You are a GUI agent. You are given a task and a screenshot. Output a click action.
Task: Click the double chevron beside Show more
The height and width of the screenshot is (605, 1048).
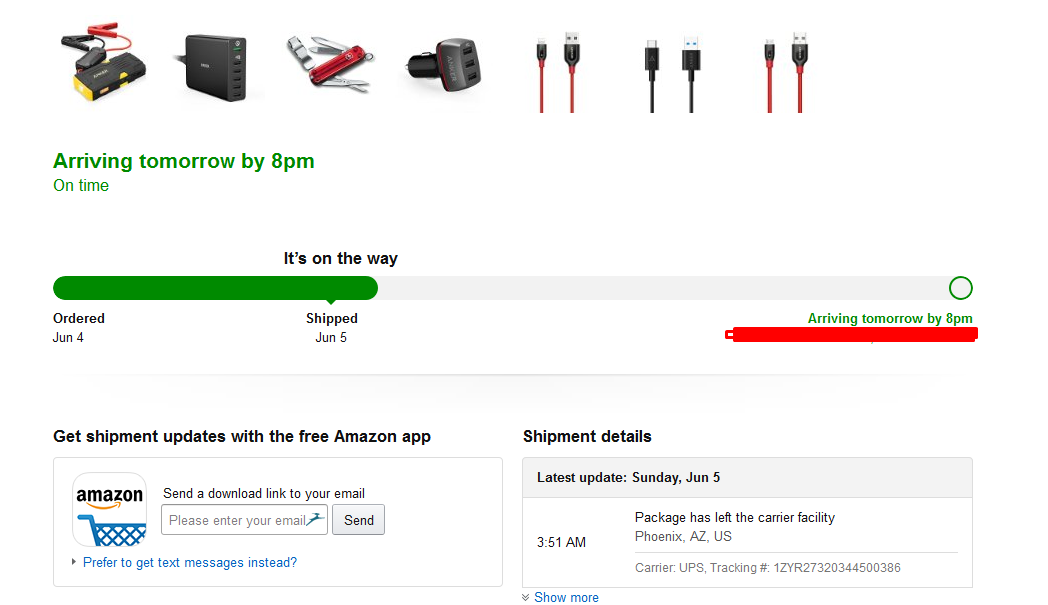tap(526, 597)
